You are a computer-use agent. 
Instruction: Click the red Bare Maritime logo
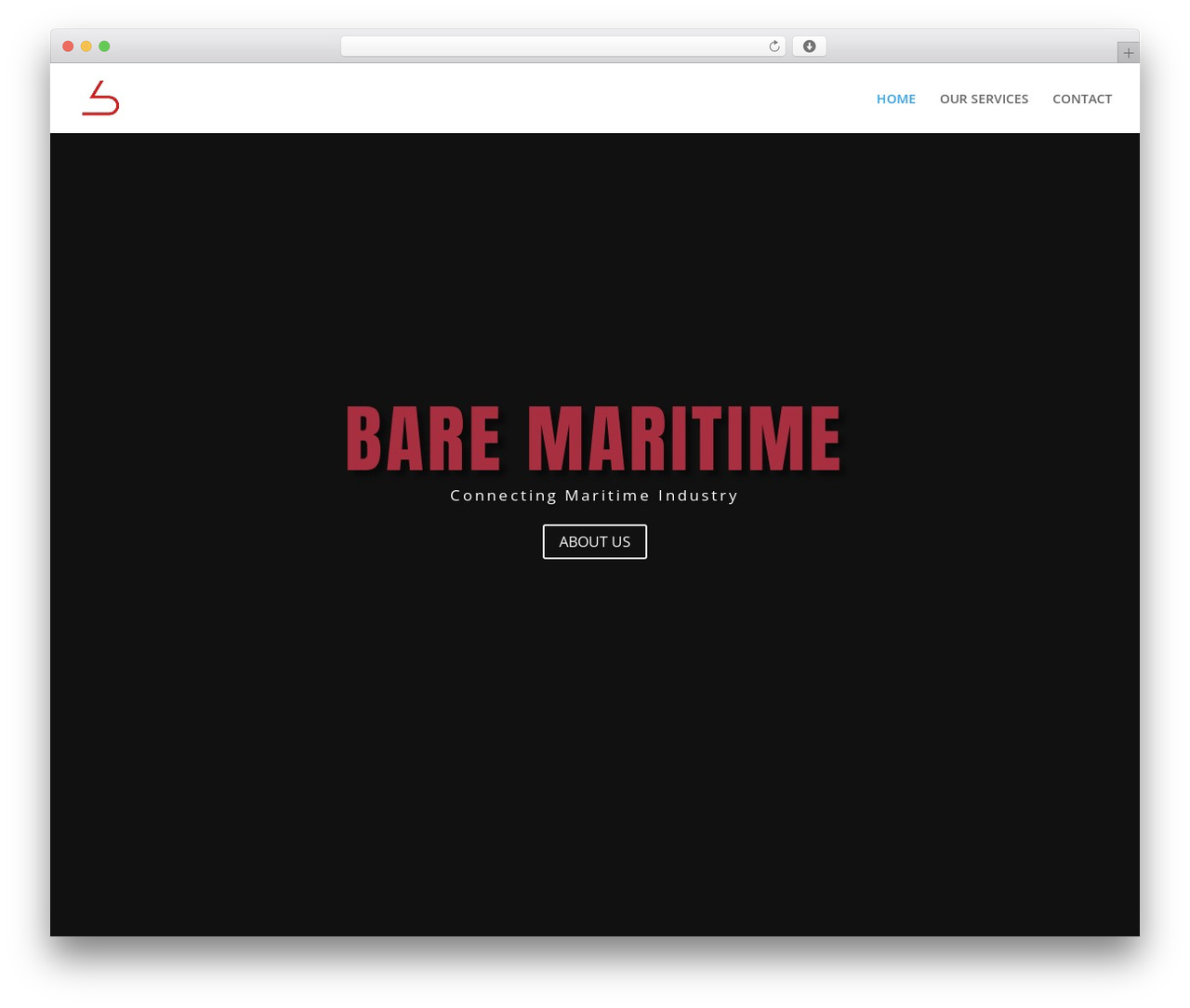pos(100,99)
